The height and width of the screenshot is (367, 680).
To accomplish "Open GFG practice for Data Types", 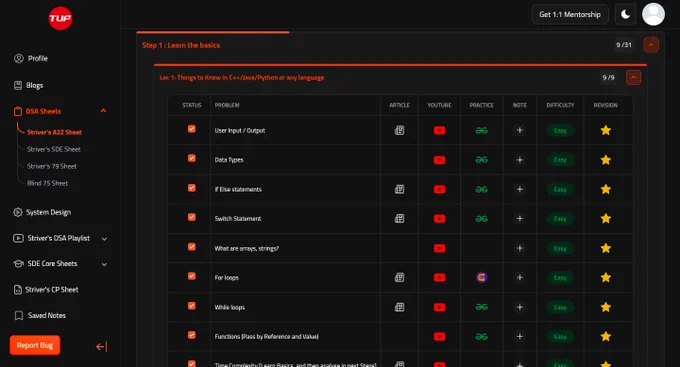I will pos(481,160).
